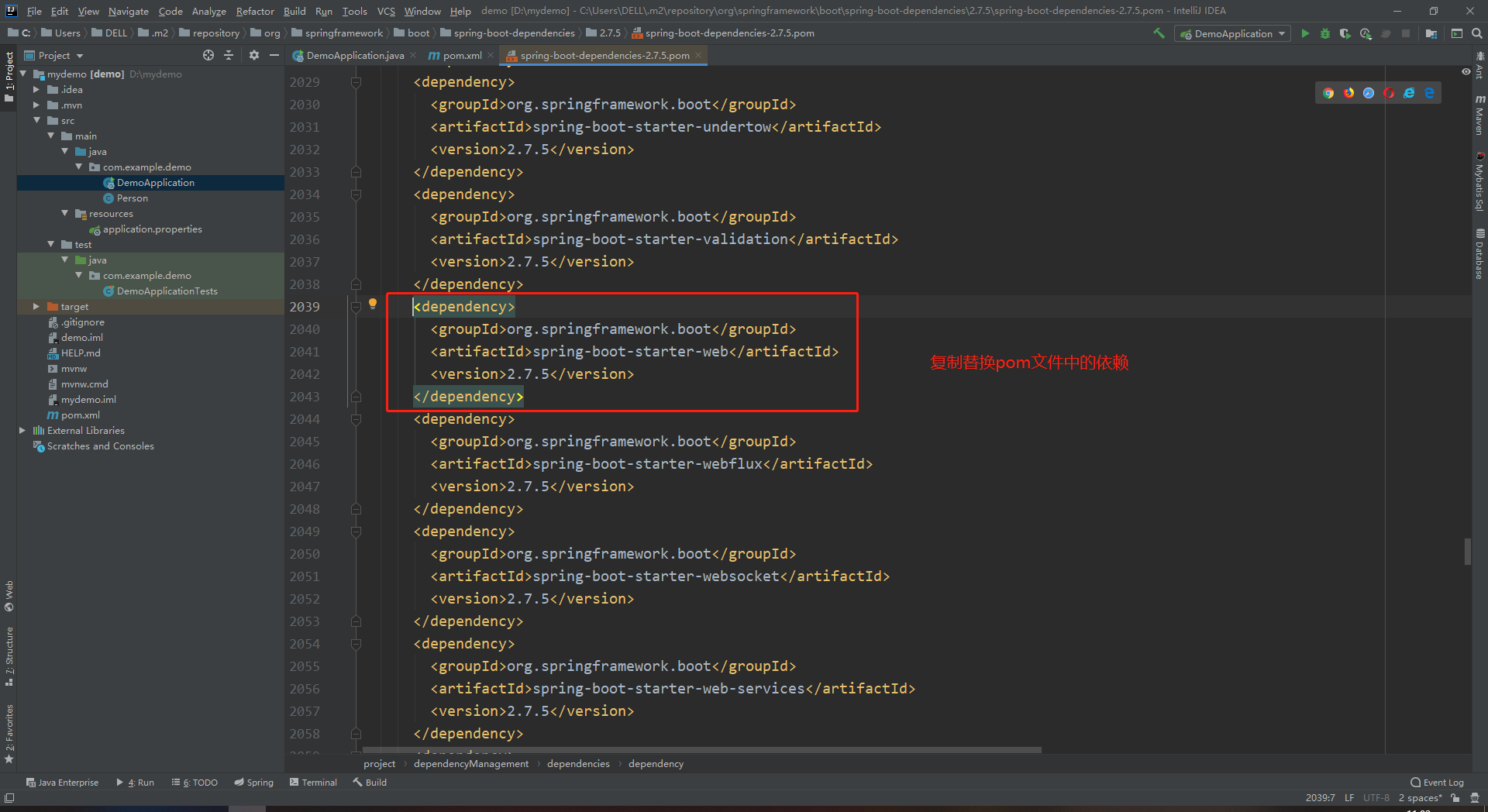1488x812 pixels.
Task: Open the VCS menu
Action: (386, 11)
